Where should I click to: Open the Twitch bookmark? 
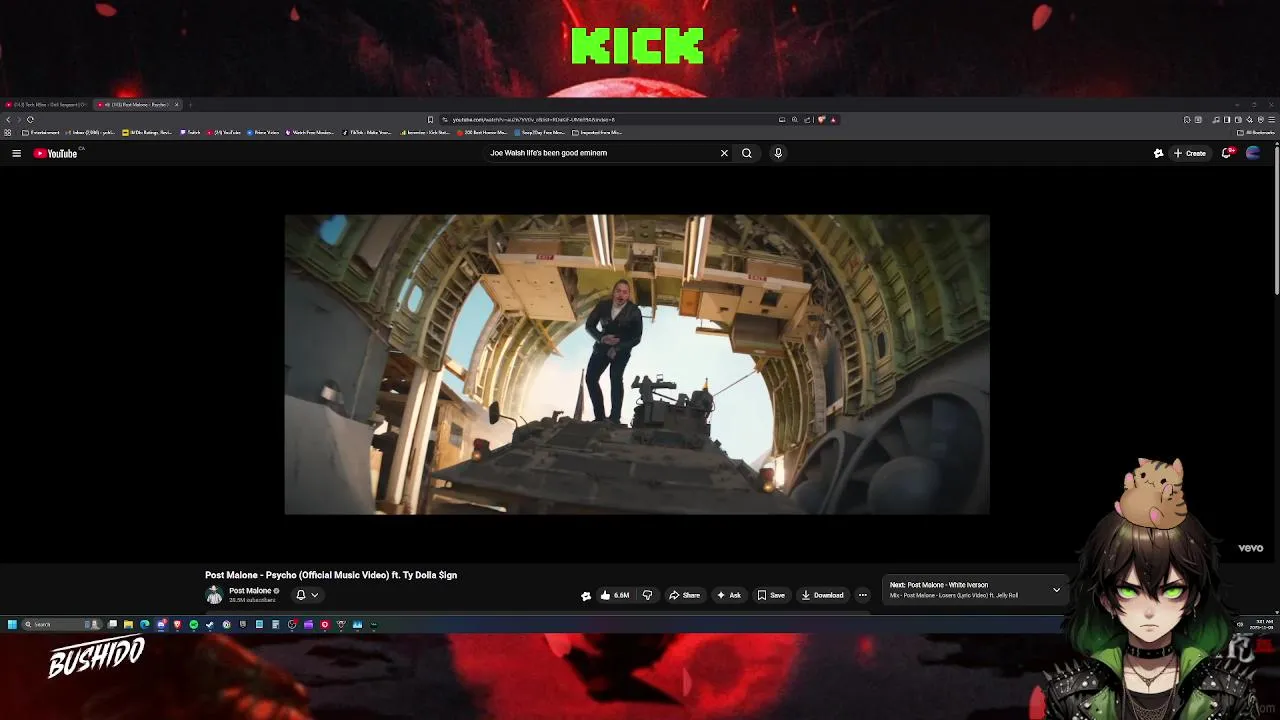191,132
